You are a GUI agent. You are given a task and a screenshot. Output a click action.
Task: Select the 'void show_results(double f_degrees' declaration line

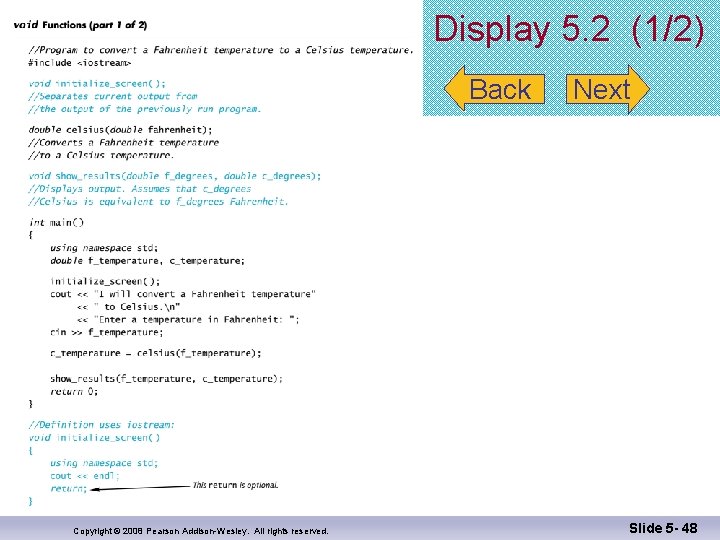click(174, 176)
